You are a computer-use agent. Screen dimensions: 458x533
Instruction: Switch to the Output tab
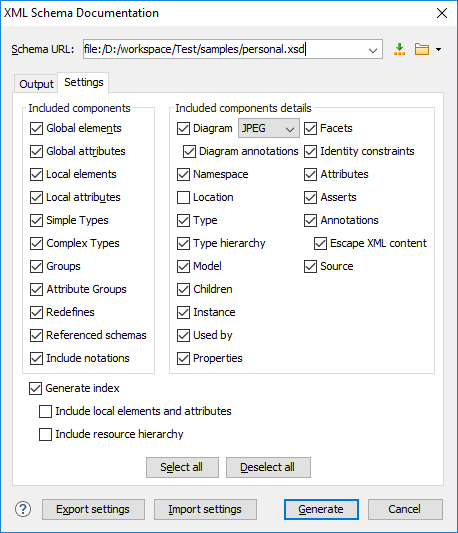[x=36, y=84]
